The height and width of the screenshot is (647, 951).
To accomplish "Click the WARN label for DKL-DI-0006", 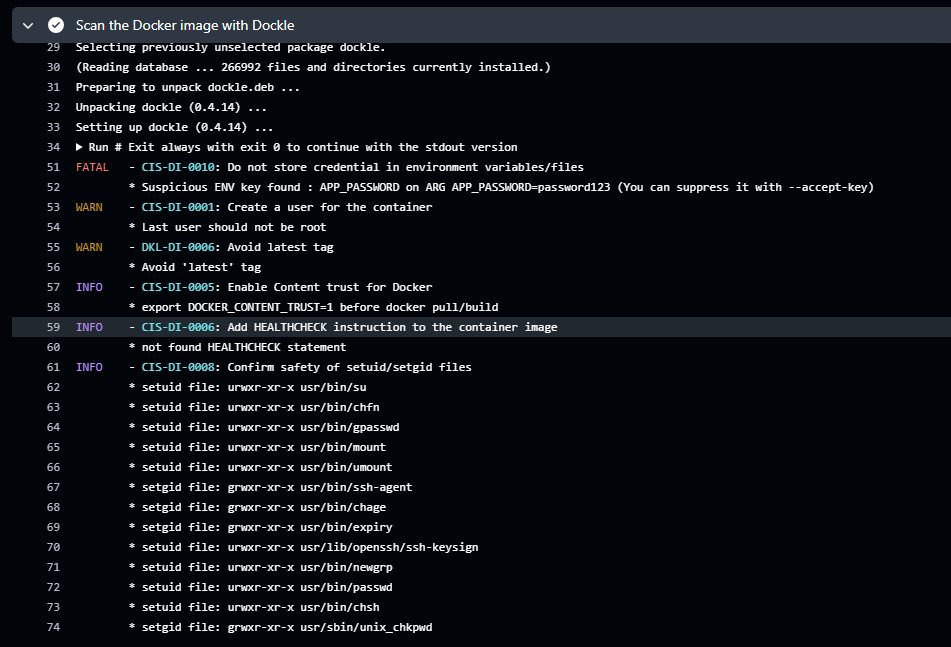I will 89,247.
